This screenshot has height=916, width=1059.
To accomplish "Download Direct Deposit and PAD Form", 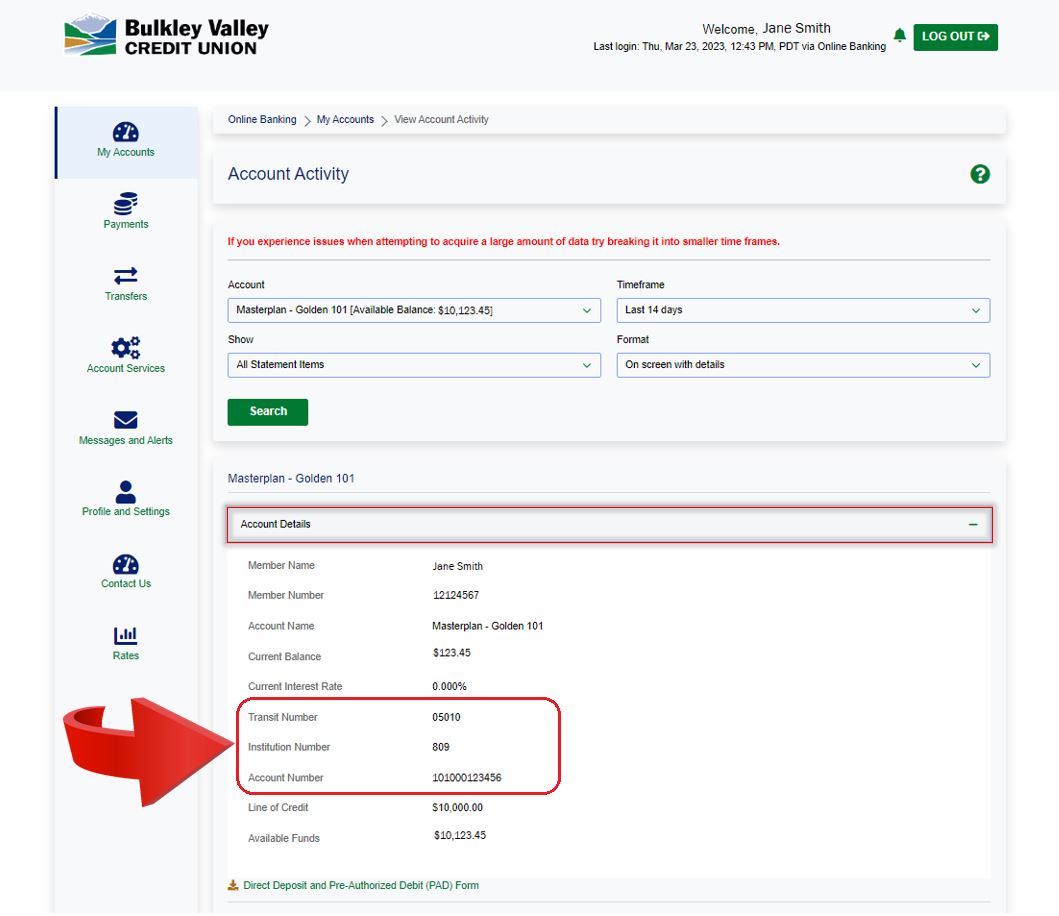I will point(361,885).
